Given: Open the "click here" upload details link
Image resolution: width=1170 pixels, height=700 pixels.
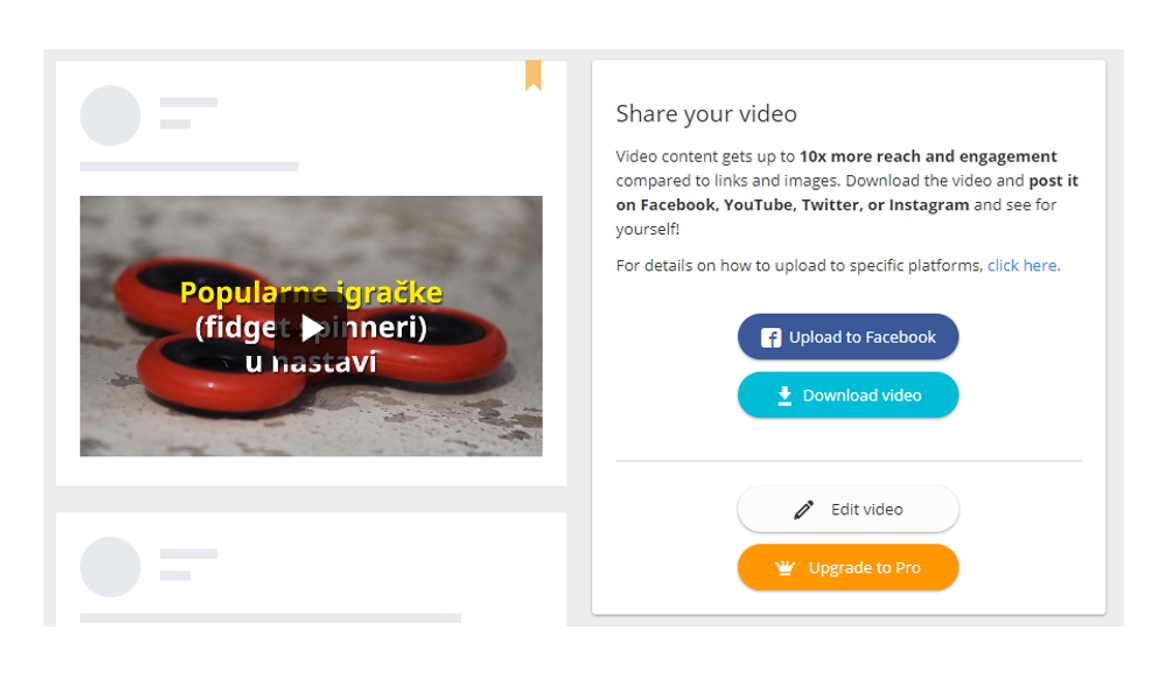Looking at the screenshot, I should (x=1022, y=266).
